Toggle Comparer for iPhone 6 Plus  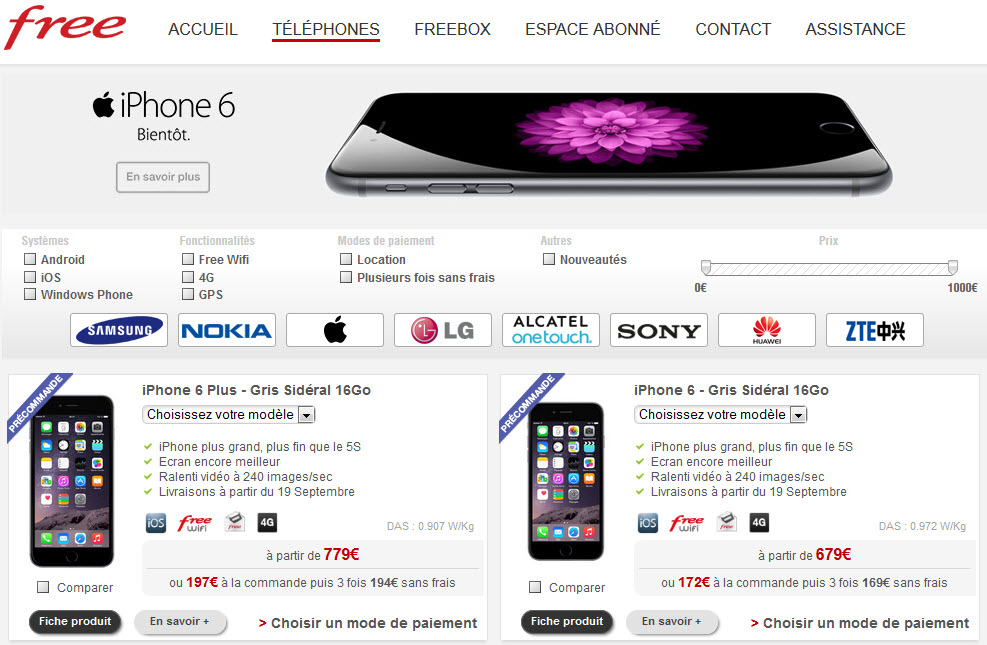tap(43, 587)
